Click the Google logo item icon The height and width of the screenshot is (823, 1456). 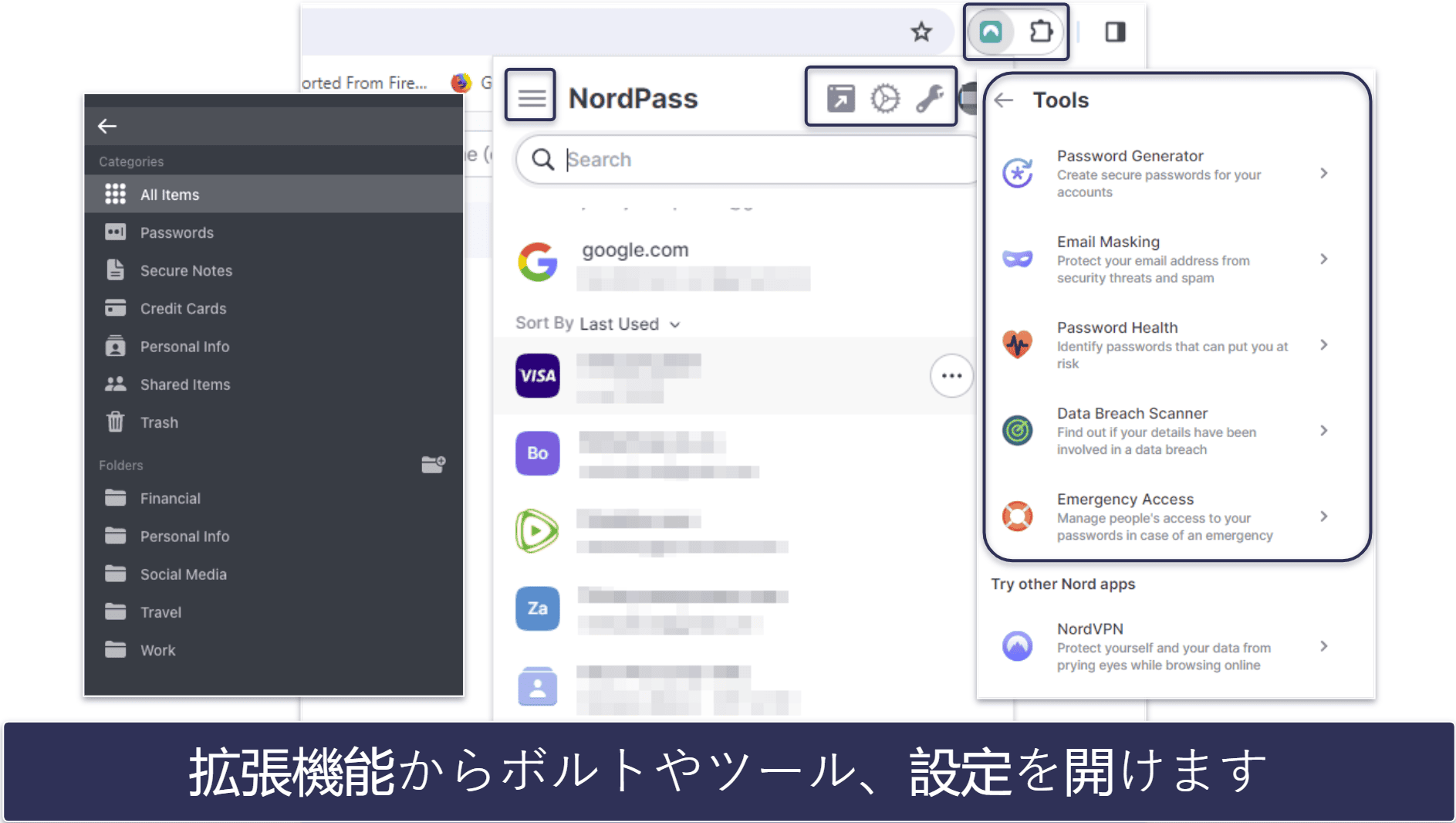(x=538, y=262)
